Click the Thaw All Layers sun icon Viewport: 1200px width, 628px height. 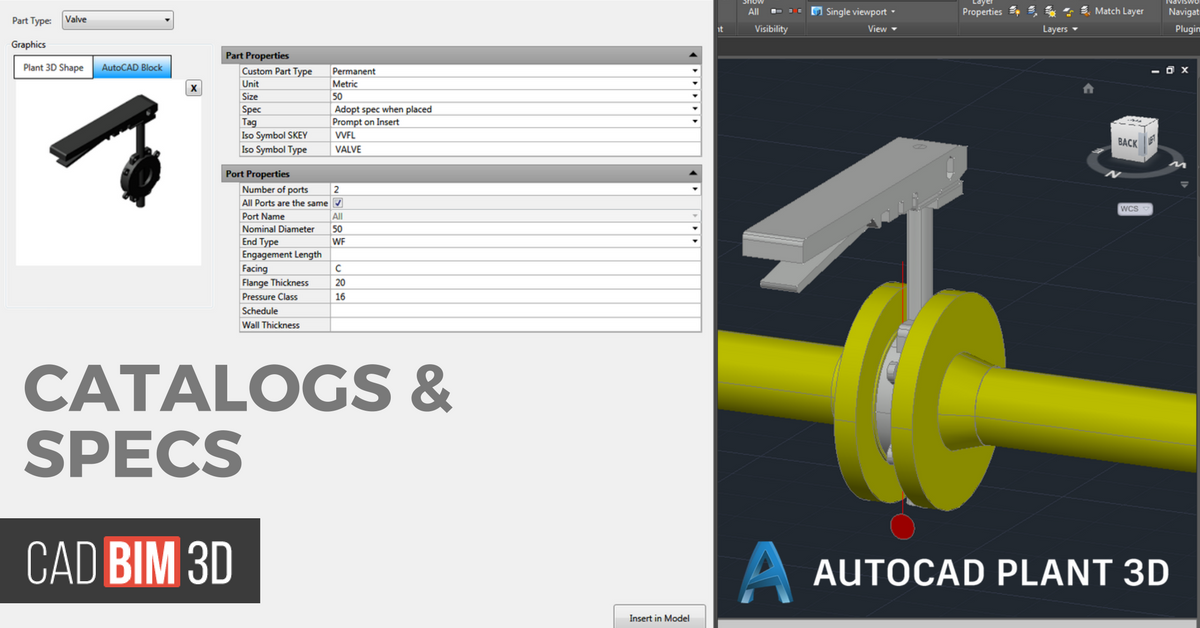pyautogui.click(x=1049, y=11)
